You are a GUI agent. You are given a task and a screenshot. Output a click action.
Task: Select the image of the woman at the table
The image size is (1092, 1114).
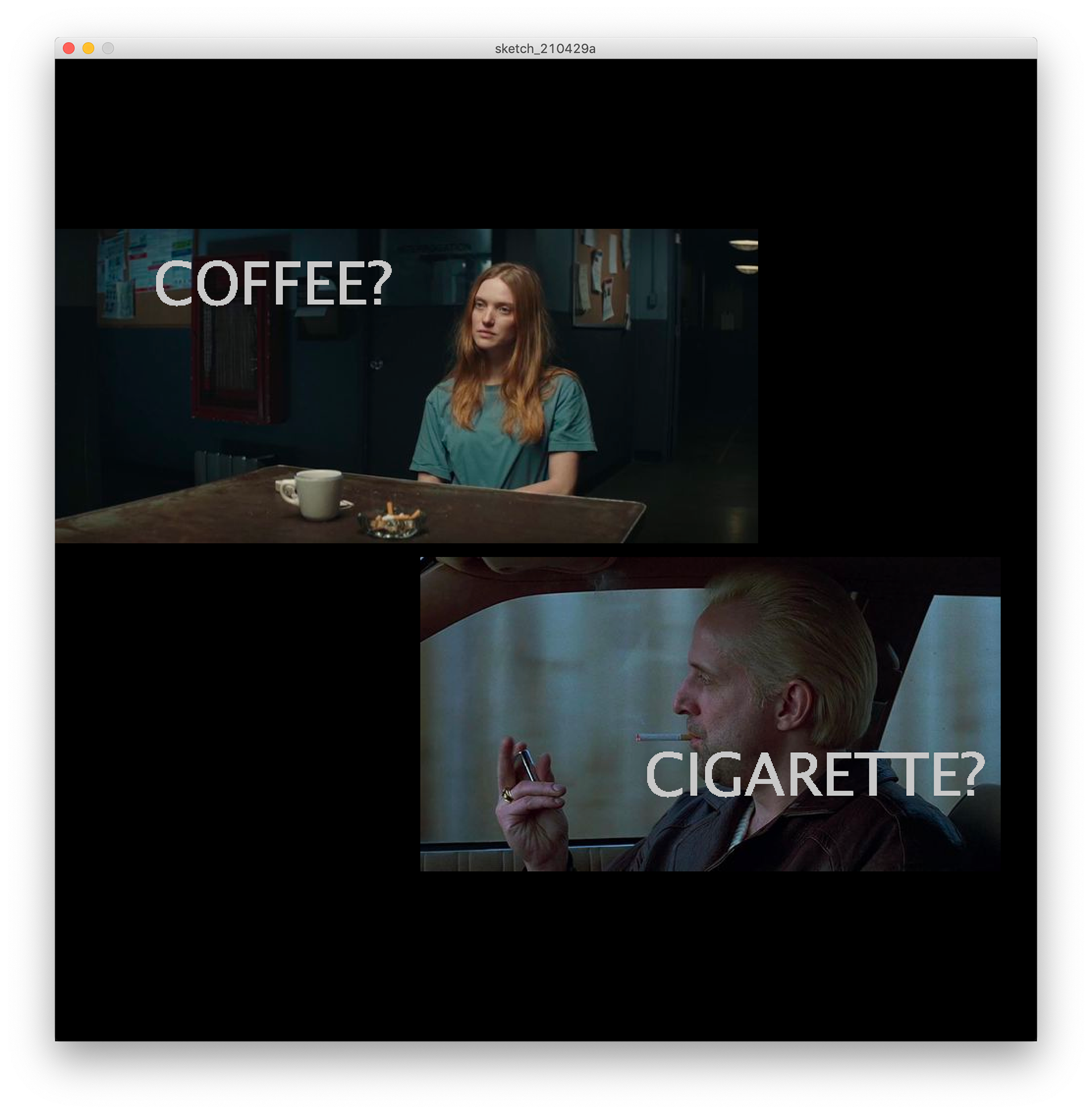click(406, 386)
